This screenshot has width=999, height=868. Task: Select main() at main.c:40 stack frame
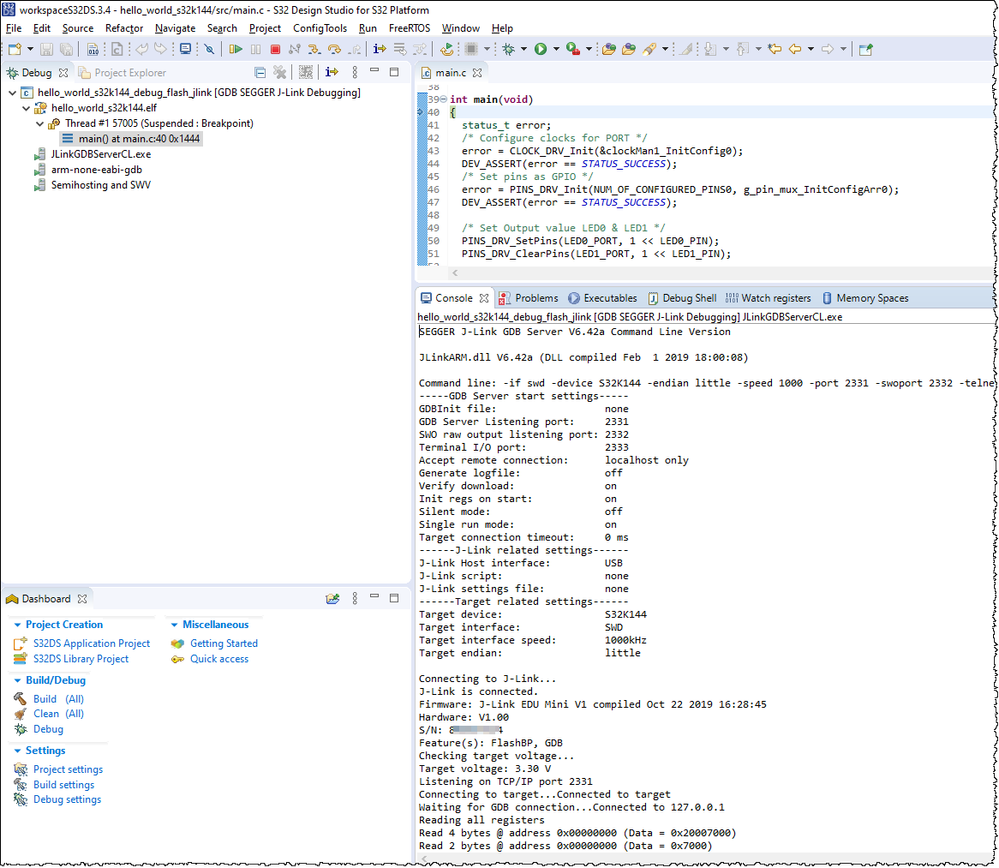point(132,138)
